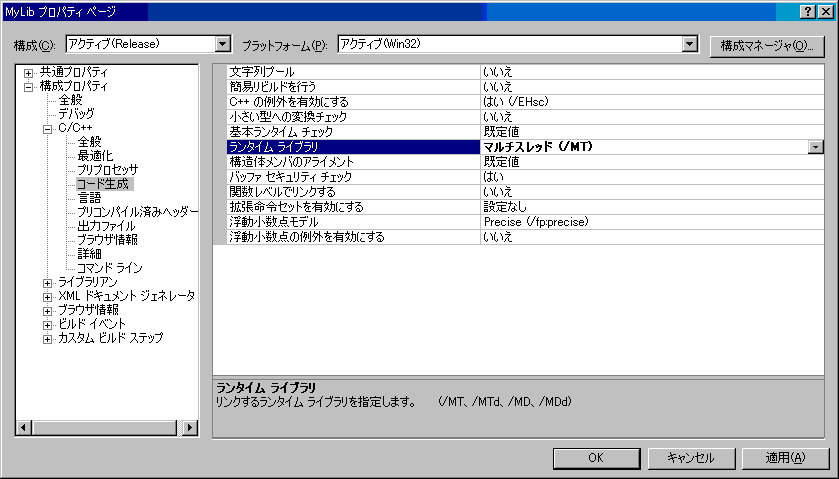Expand the カスタム ビルド ステップ node
The height and width of the screenshot is (479, 839).
[x=47, y=339]
